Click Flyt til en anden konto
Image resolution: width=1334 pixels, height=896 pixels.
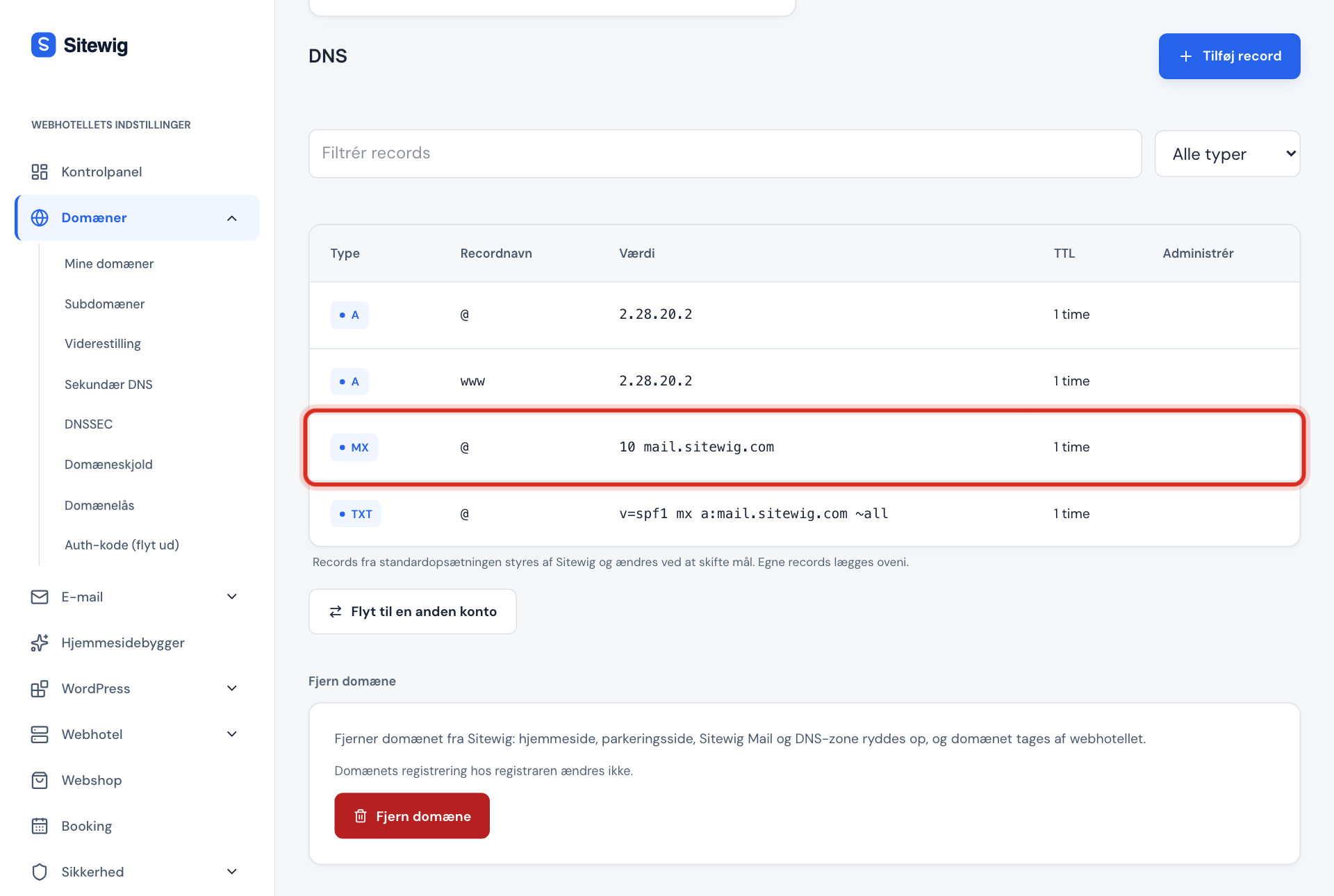point(412,612)
